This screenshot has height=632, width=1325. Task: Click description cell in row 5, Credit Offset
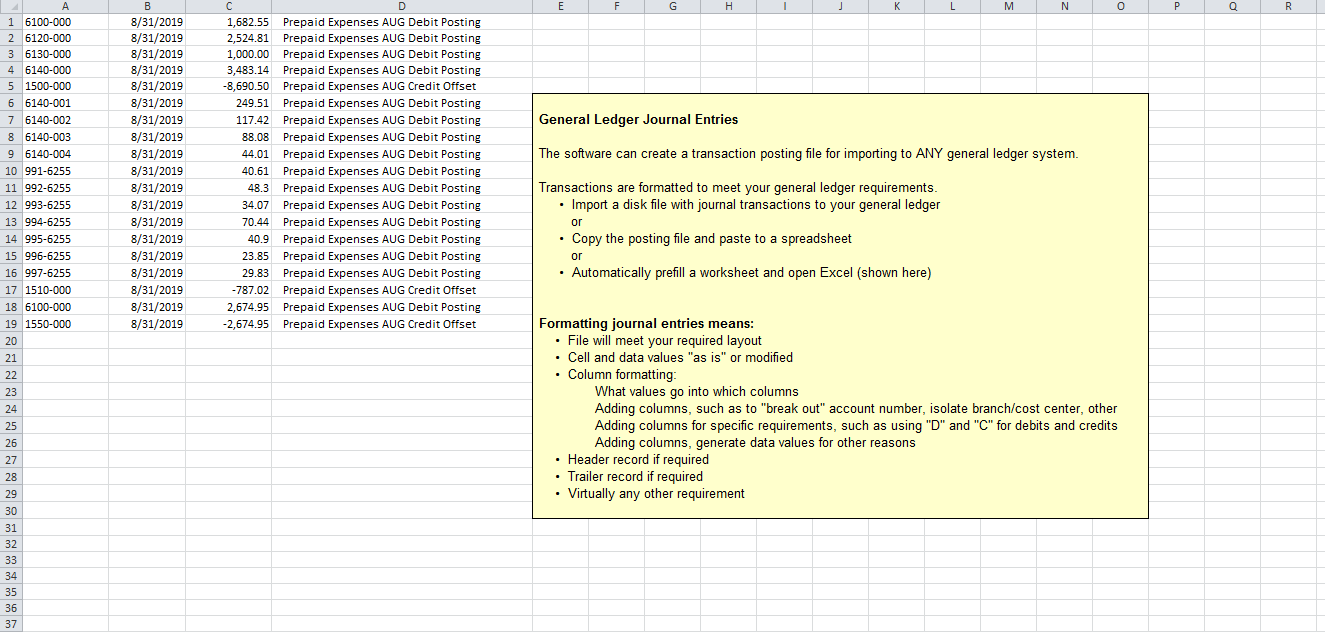click(x=402, y=86)
